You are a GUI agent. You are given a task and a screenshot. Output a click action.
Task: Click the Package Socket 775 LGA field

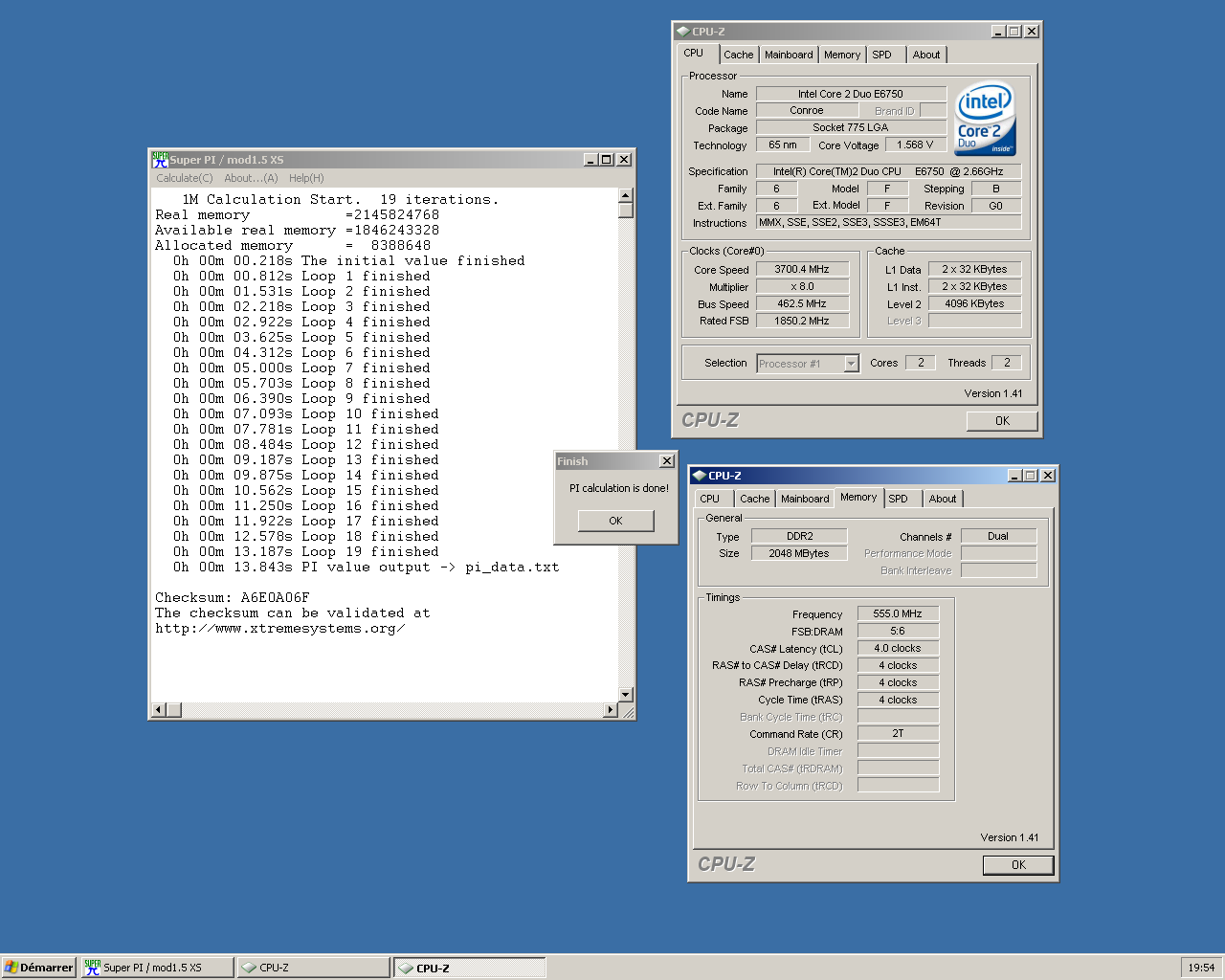[851, 128]
